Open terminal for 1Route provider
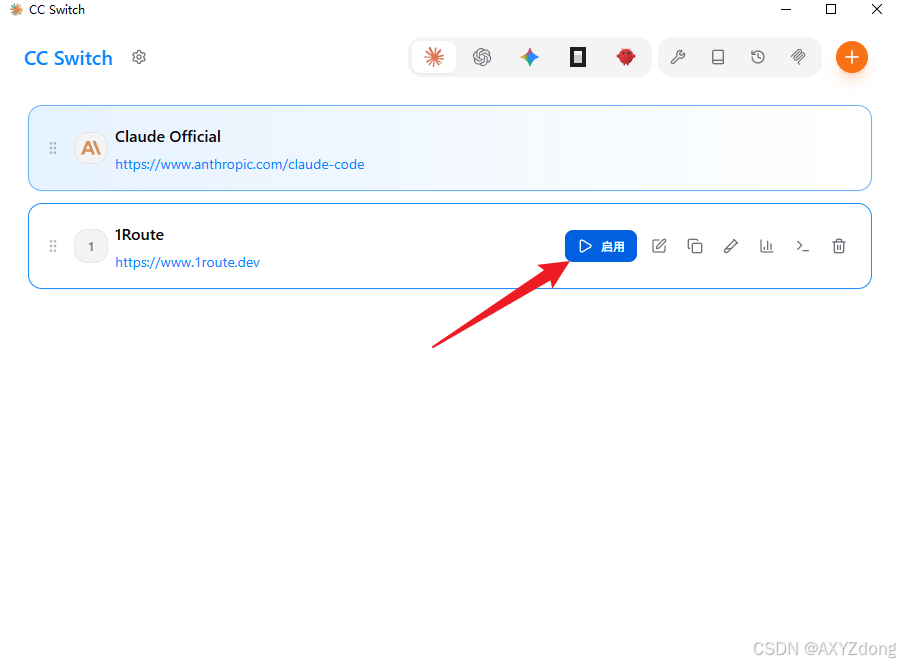900x664 pixels. 802,246
